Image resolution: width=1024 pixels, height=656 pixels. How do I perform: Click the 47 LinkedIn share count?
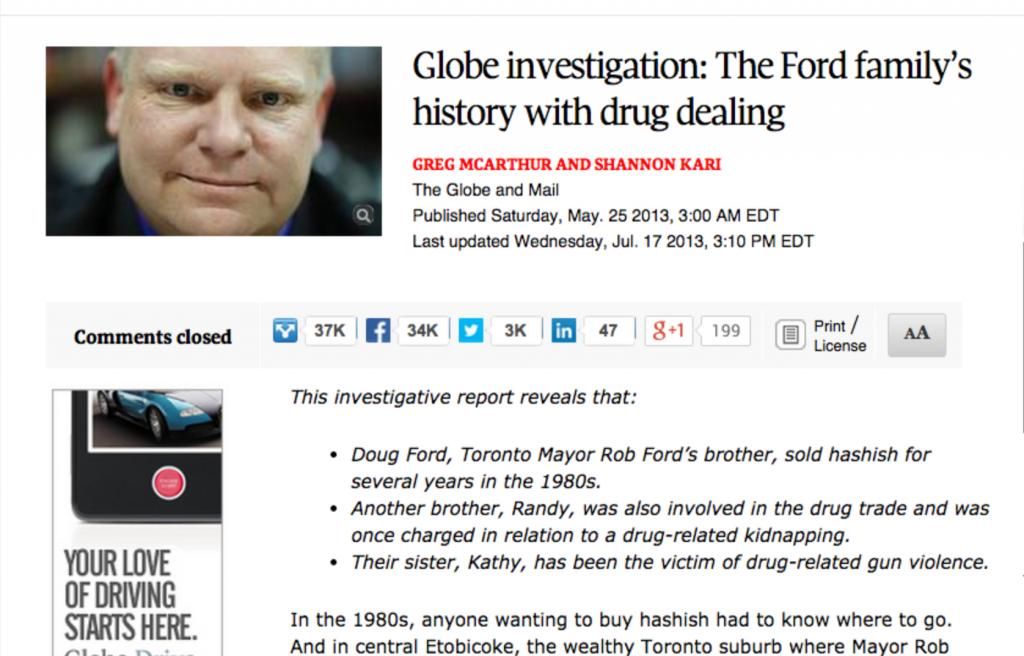(x=608, y=331)
